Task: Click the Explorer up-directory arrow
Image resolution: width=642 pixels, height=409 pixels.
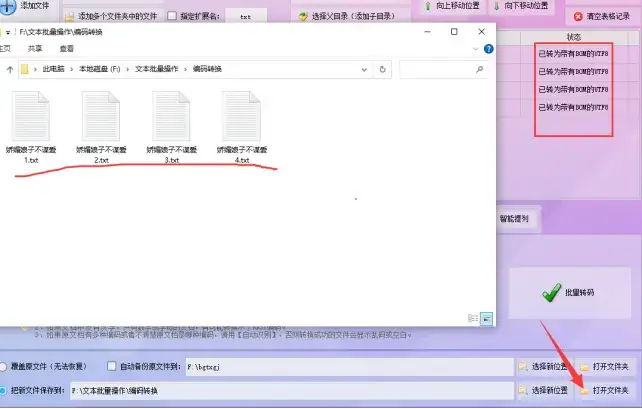Action: (x=10, y=69)
